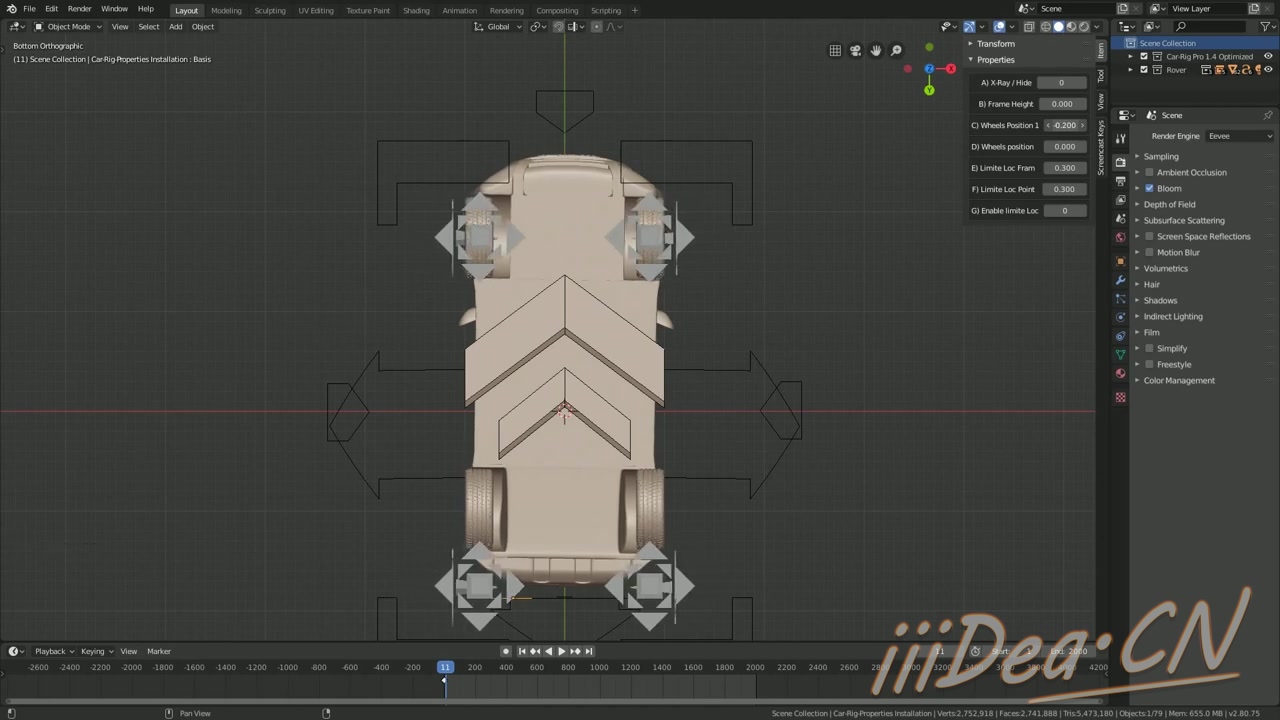Screen dimensions: 1280x720
Task: Enable the Simplify checkbox
Action: pos(1149,348)
